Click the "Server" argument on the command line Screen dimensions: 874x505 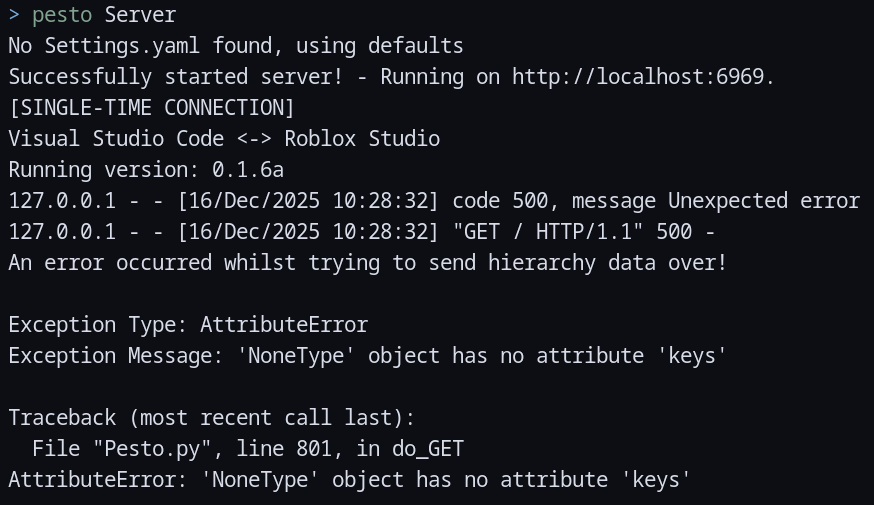pos(140,15)
